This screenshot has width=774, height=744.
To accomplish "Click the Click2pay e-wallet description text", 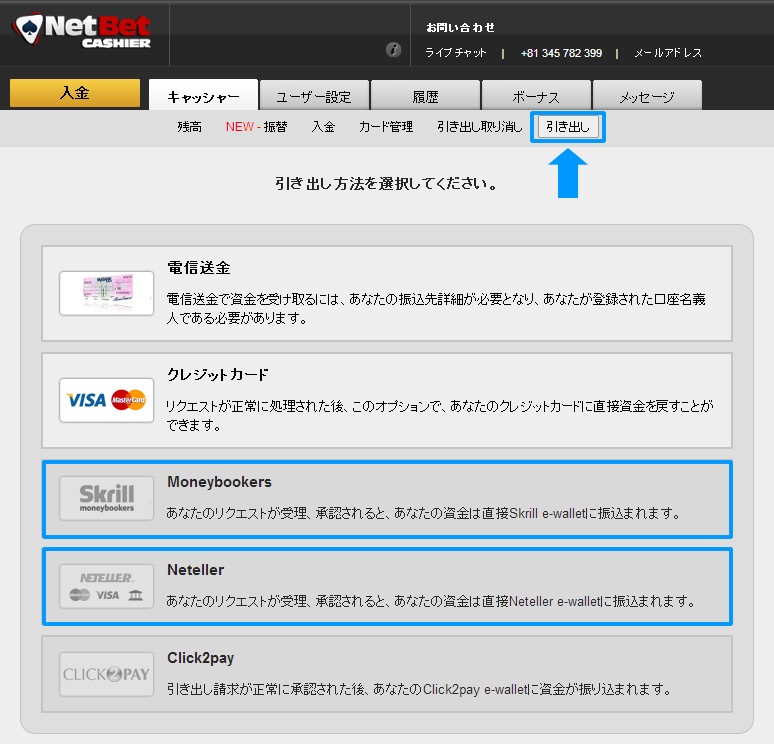I will point(418,689).
